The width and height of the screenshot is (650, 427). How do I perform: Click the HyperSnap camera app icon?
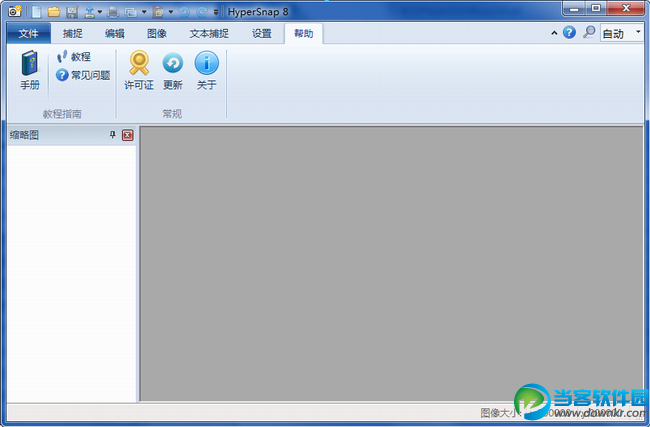(15, 11)
